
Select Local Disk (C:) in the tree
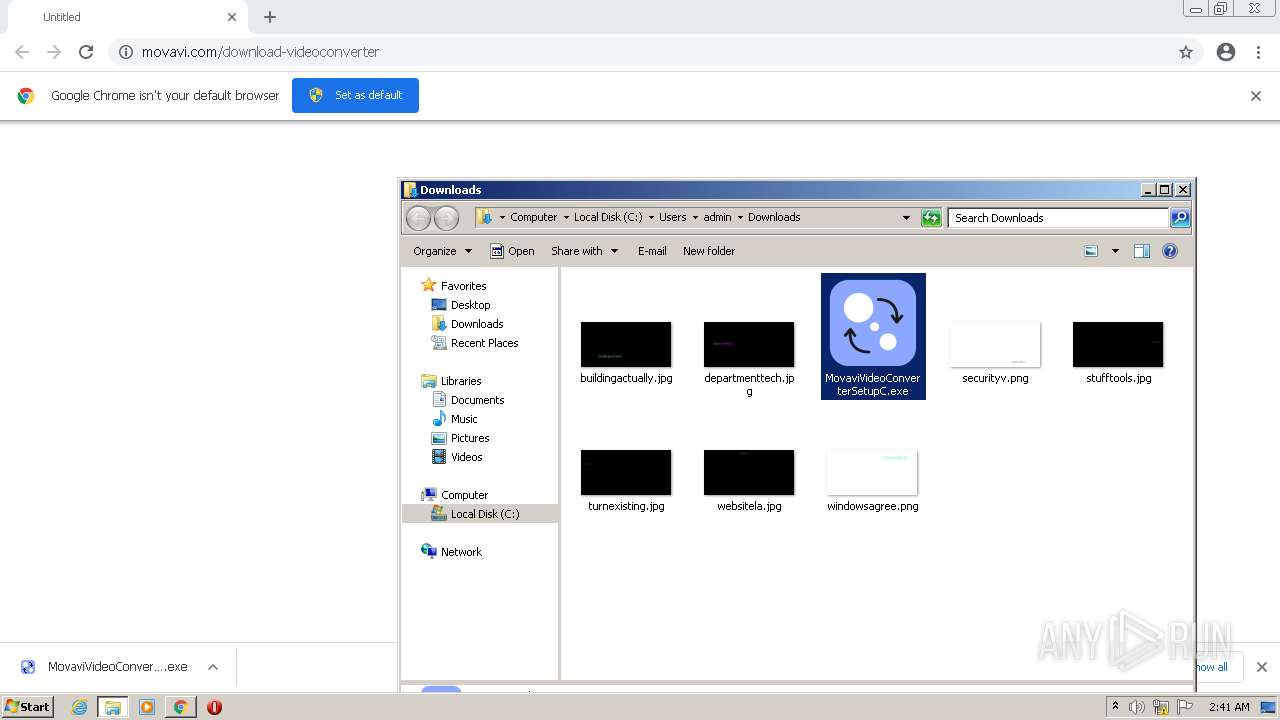pos(485,514)
